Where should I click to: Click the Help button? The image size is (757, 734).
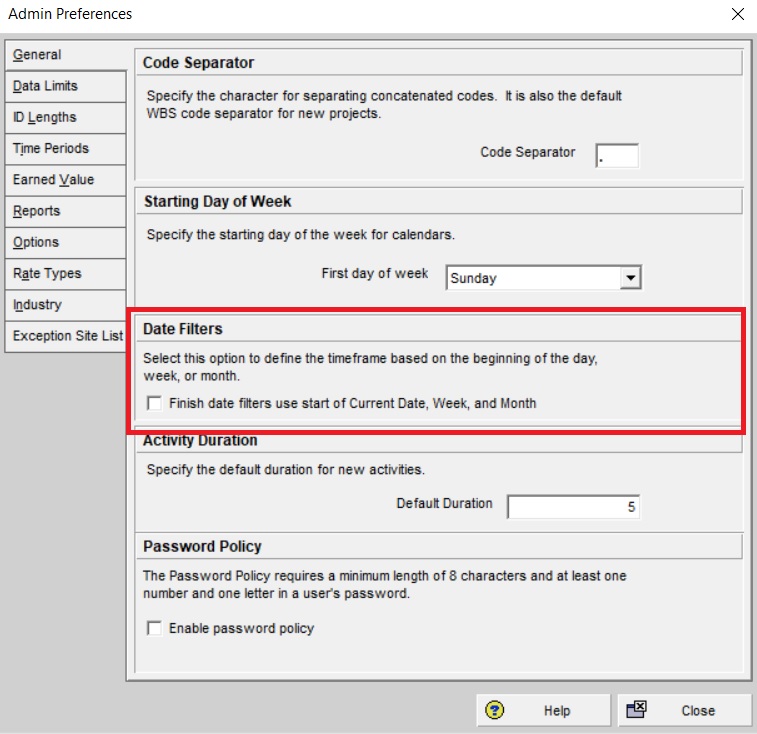tap(544, 710)
